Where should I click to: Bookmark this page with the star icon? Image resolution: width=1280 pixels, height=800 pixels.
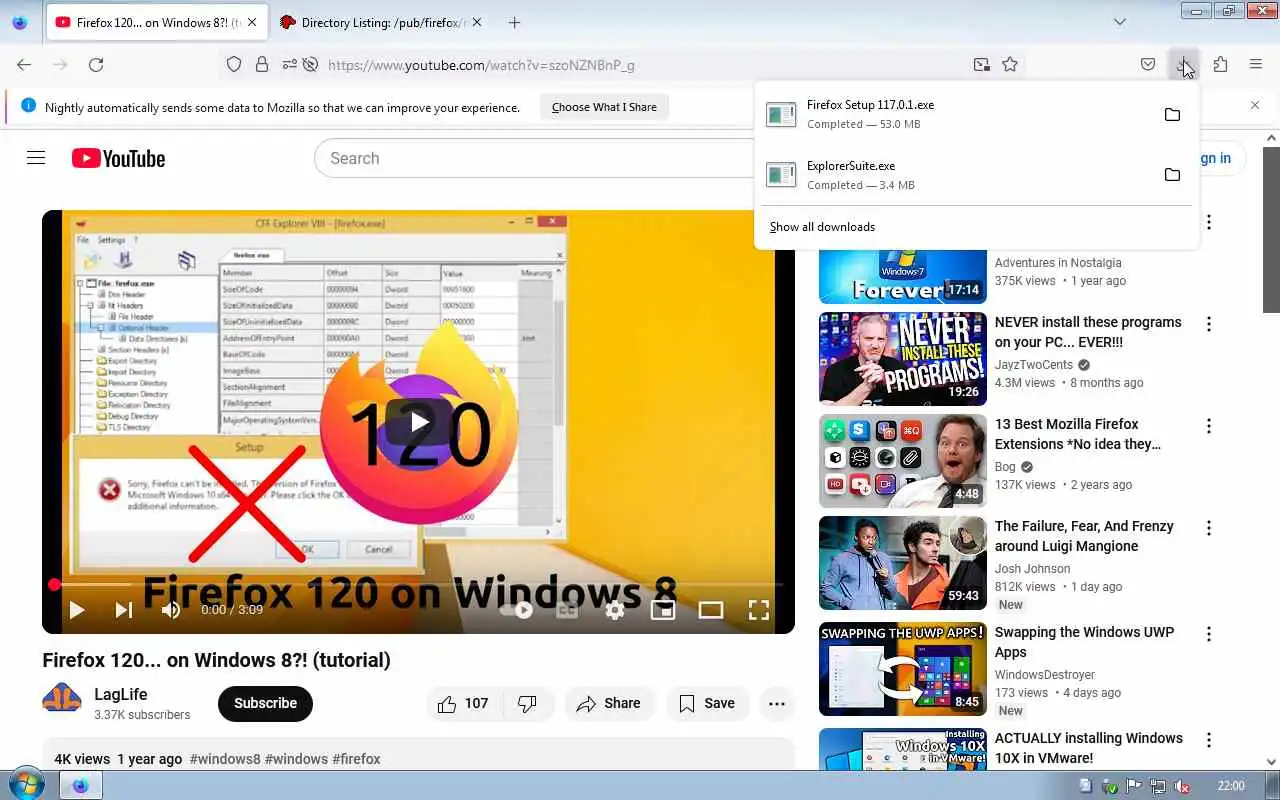pos(1010,64)
